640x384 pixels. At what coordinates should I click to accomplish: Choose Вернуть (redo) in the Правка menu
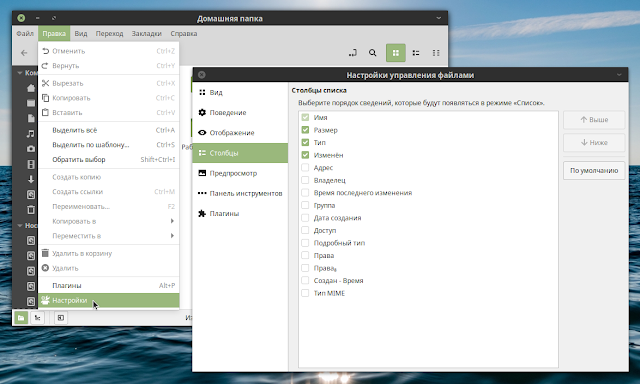[x=109, y=66]
